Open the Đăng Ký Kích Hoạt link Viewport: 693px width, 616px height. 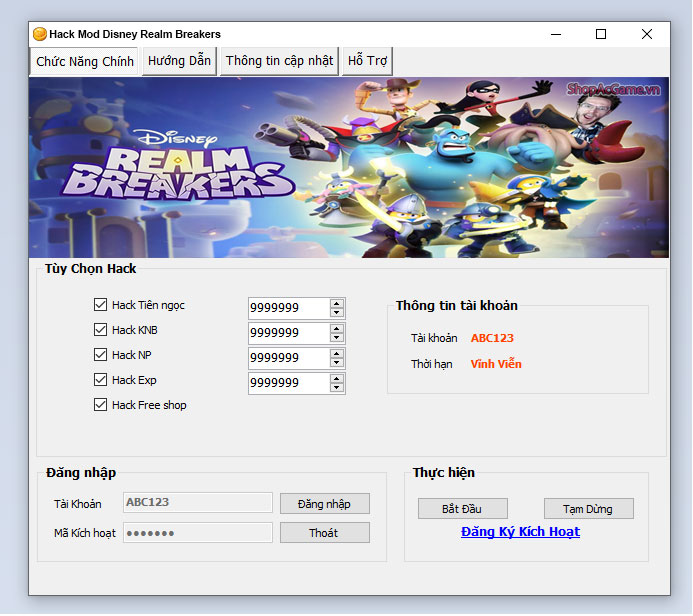(x=521, y=532)
